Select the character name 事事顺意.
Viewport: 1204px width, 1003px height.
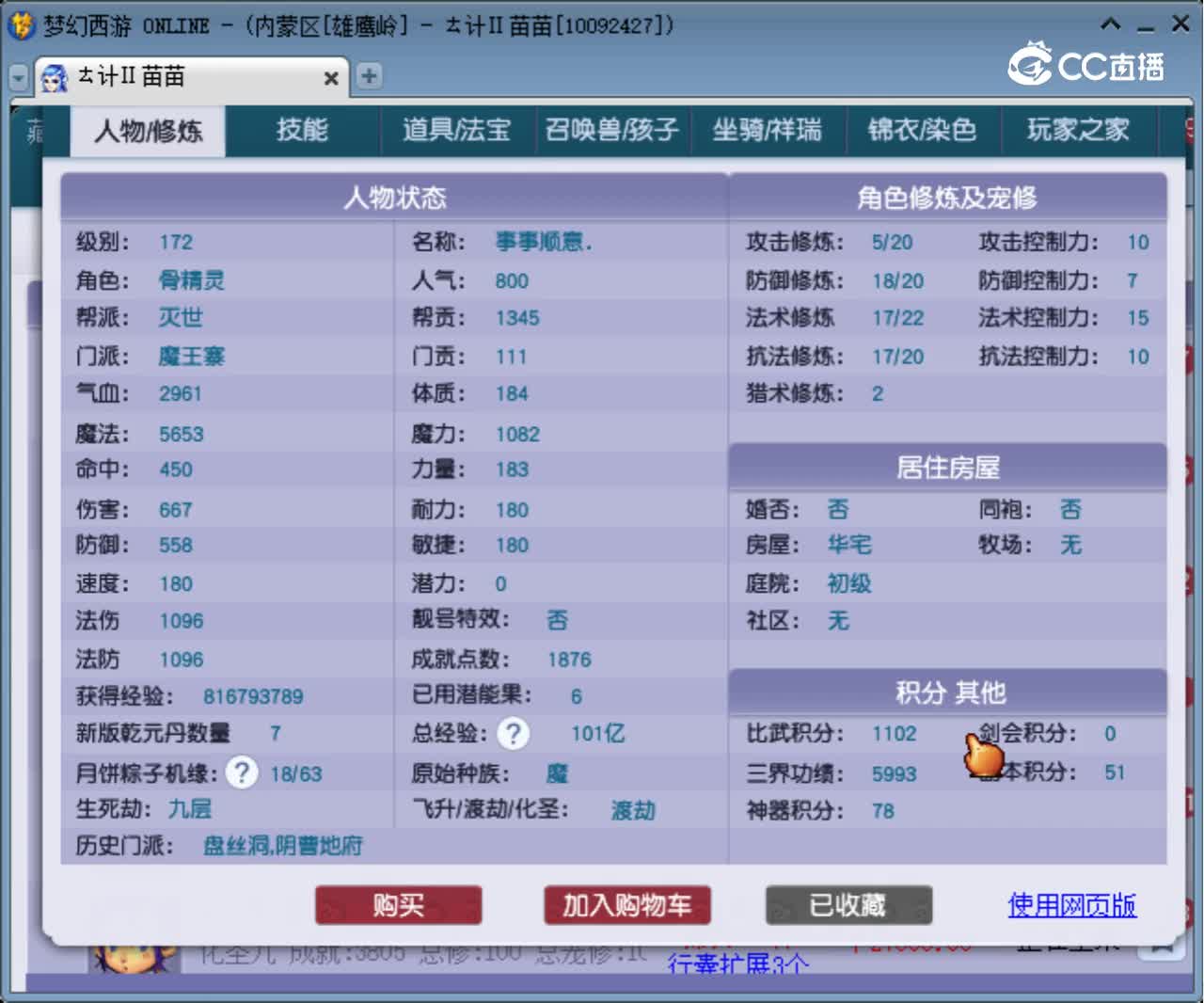click(x=544, y=243)
